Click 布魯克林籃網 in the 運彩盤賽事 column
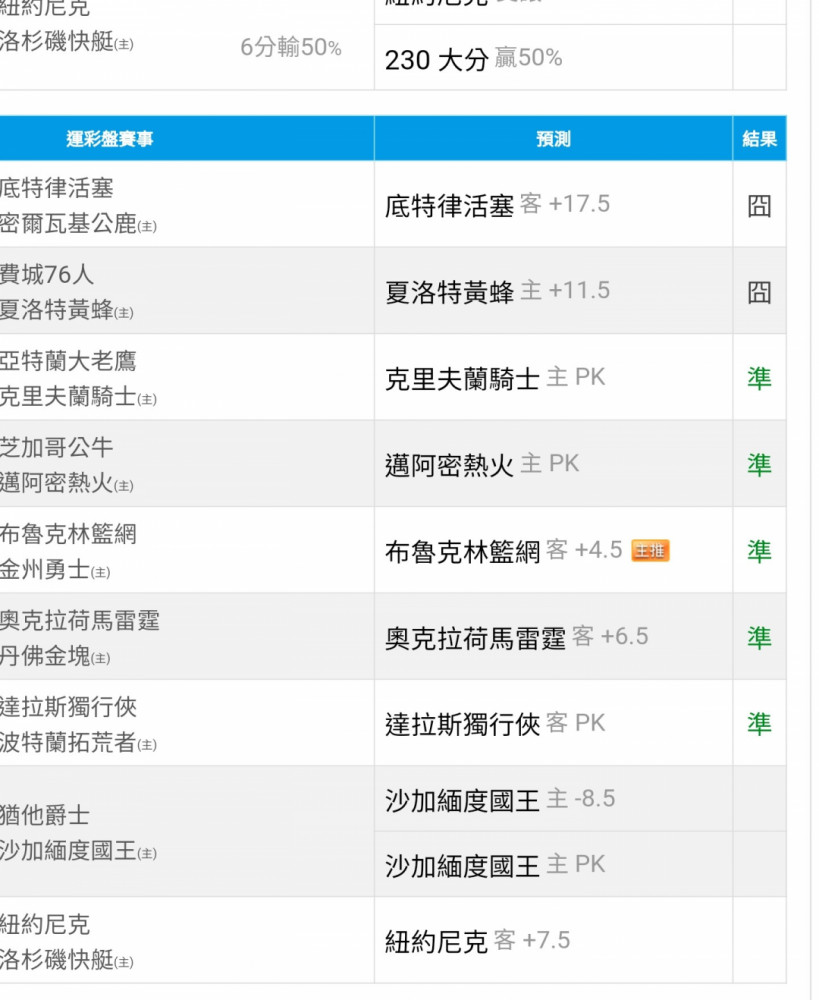Screen dimensions: 819x1000 (x=68, y=534)
